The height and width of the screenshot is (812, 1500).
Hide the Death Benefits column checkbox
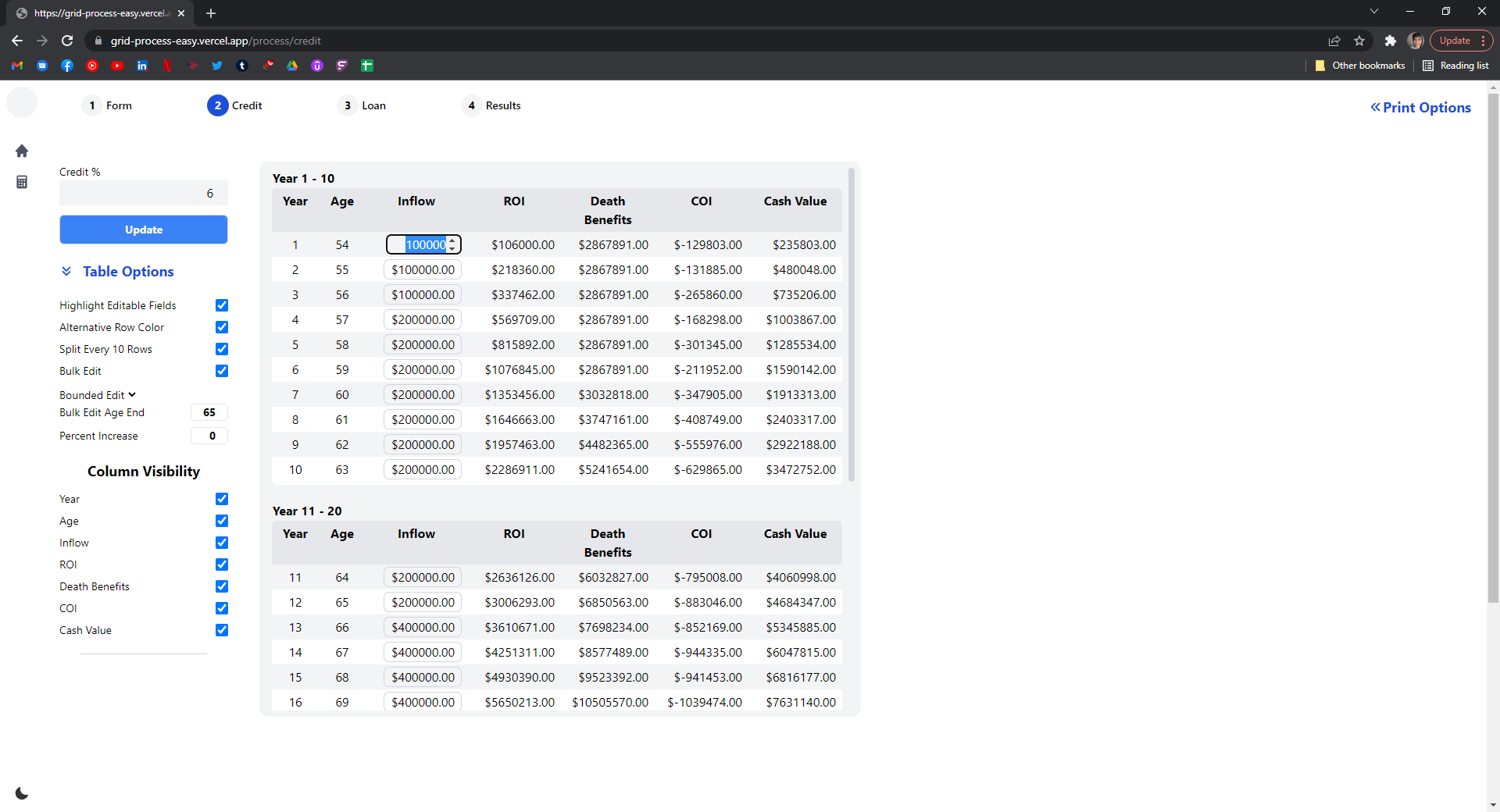click(x=222, y=586)
